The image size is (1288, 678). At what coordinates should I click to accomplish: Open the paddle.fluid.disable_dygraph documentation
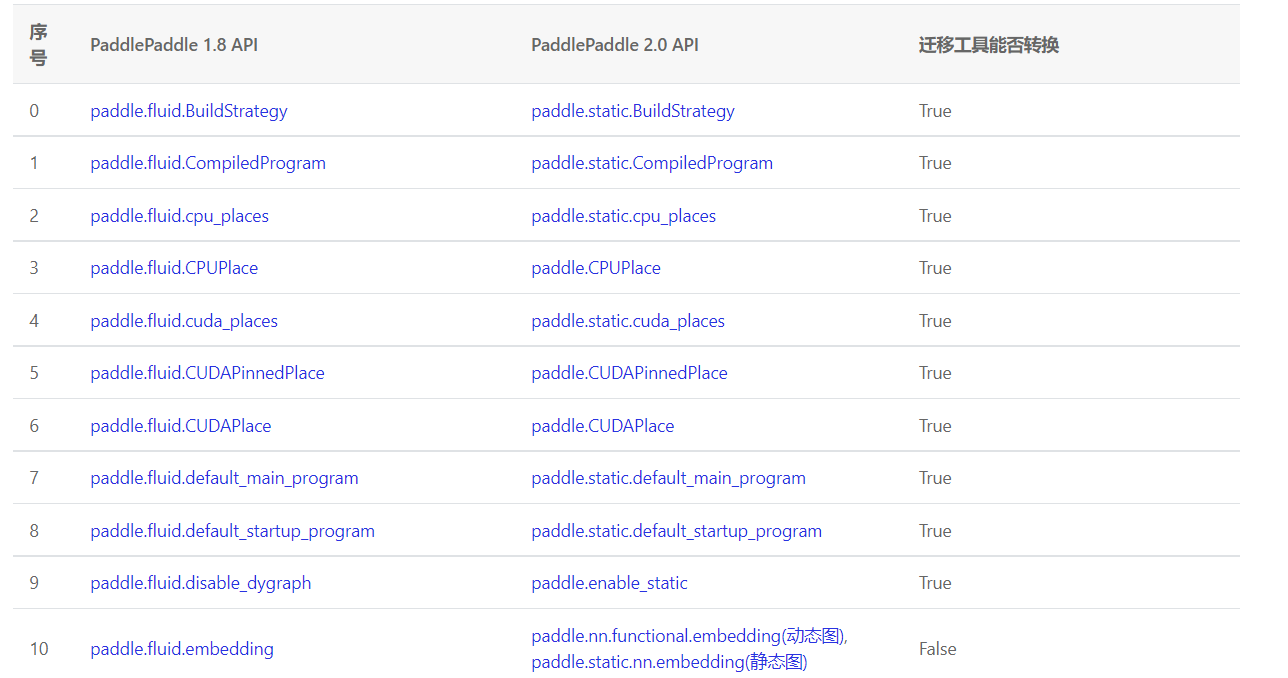point(200,583)
